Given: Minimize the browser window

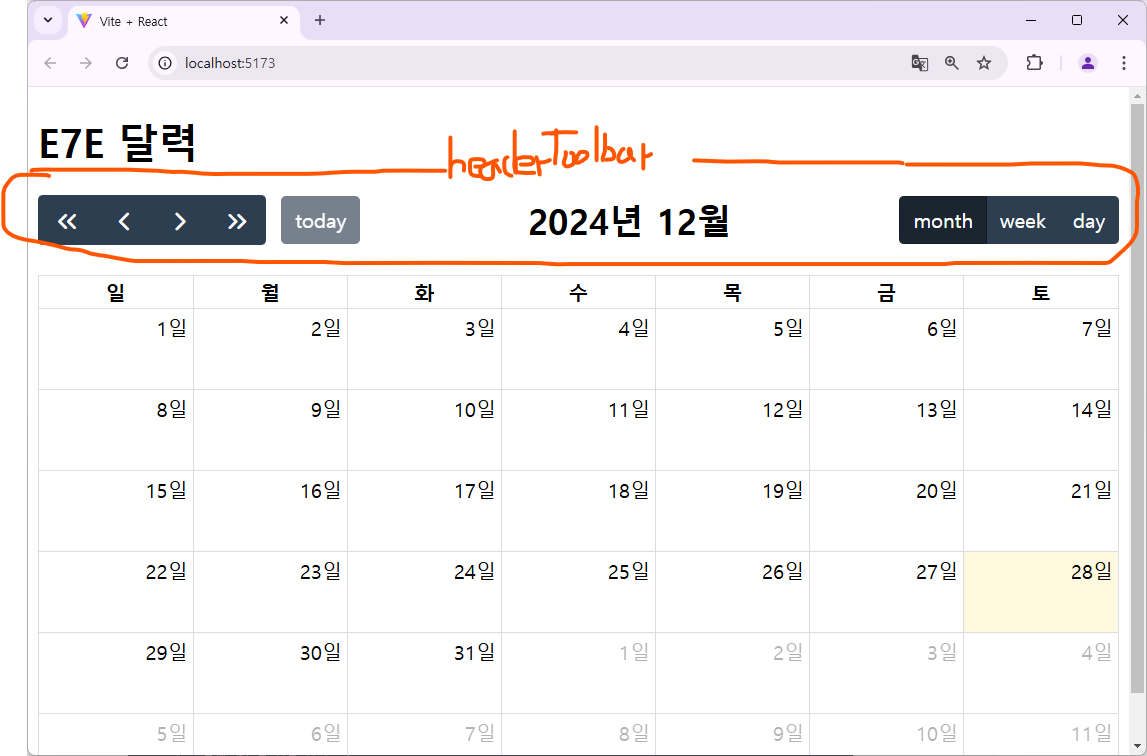Looking at the screenshot, I should [1031, 20].
